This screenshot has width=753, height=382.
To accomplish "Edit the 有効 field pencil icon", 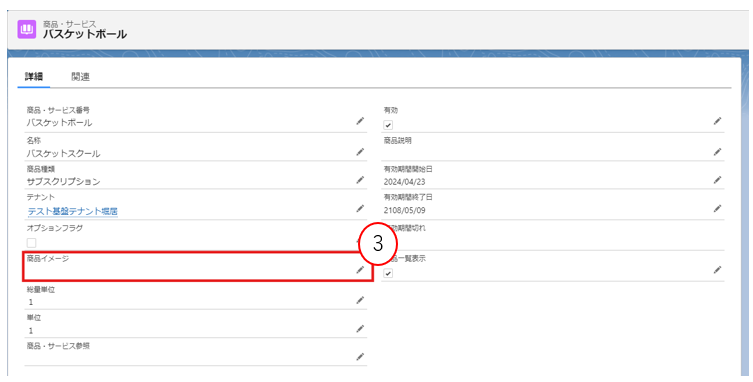I will (717, 121).
